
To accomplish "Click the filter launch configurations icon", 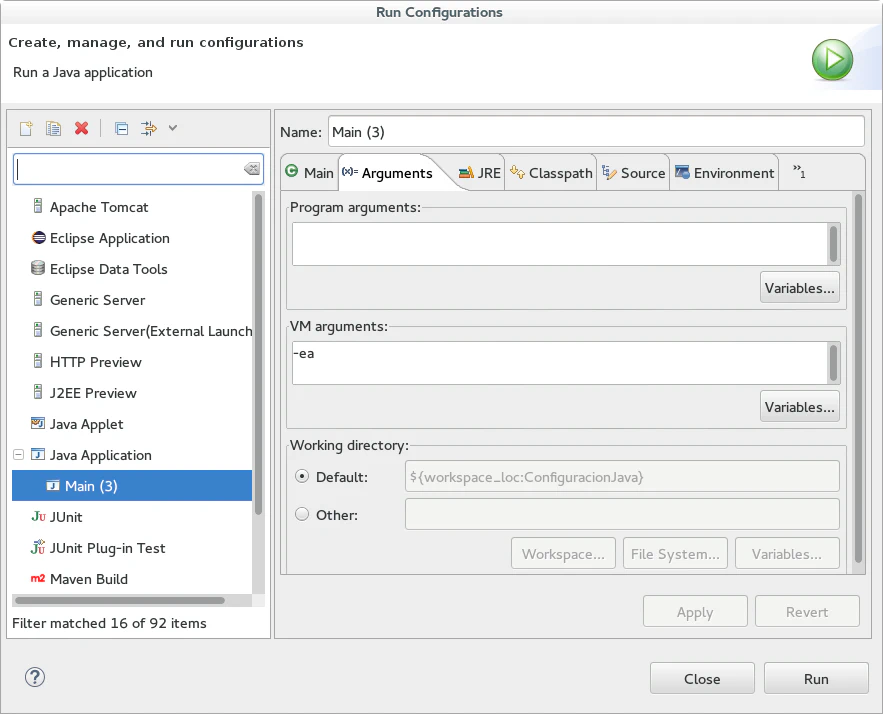I will point(149,128).
